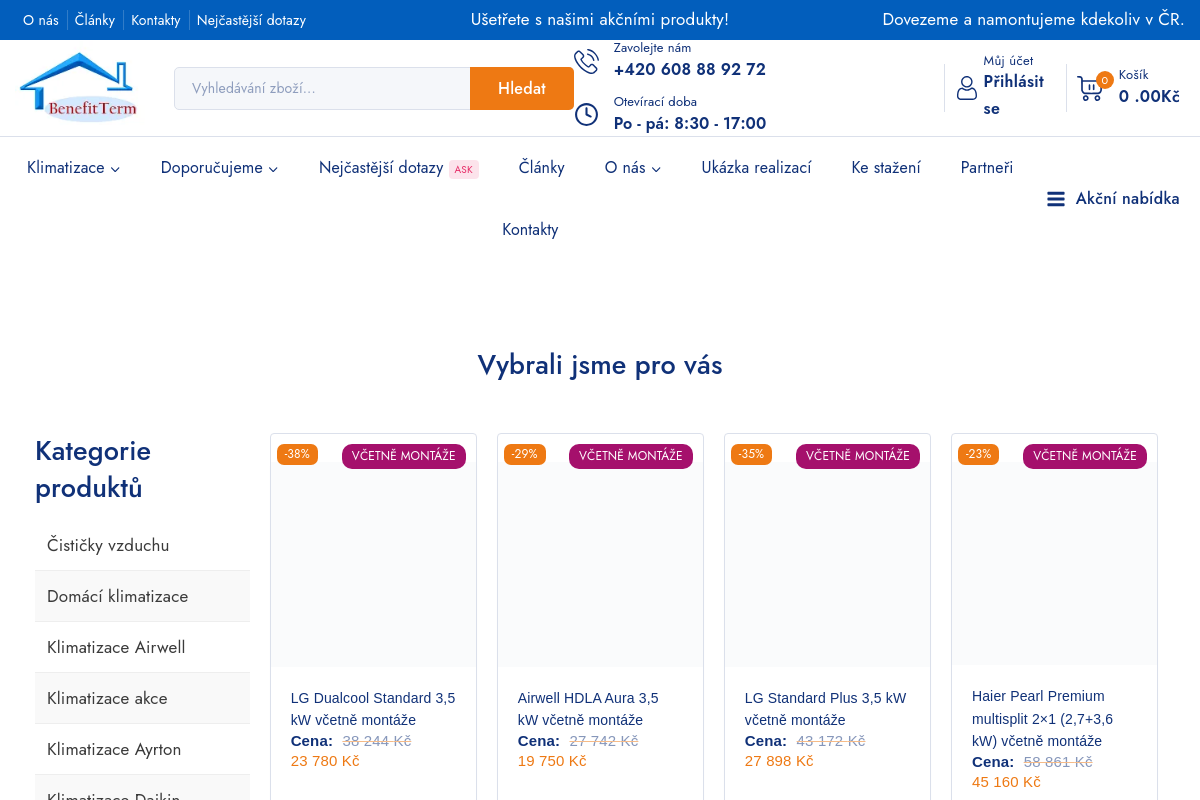
Task: Click the Akční nabídka hamburger icon
Action: coord(1056,199)
